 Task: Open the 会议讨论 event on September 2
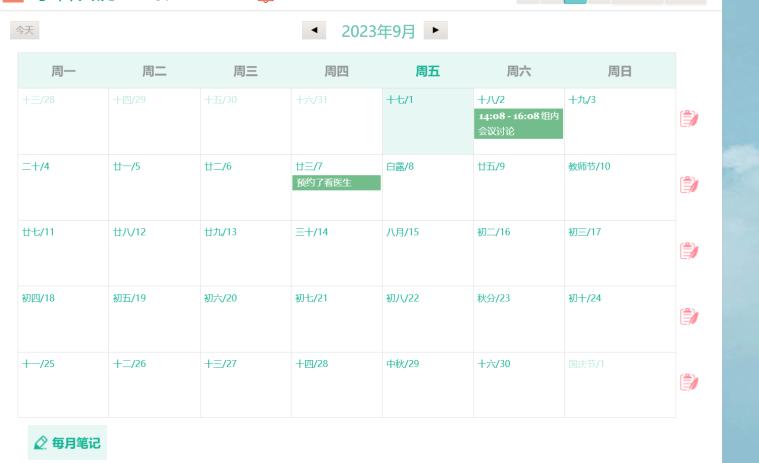(519, 123)
